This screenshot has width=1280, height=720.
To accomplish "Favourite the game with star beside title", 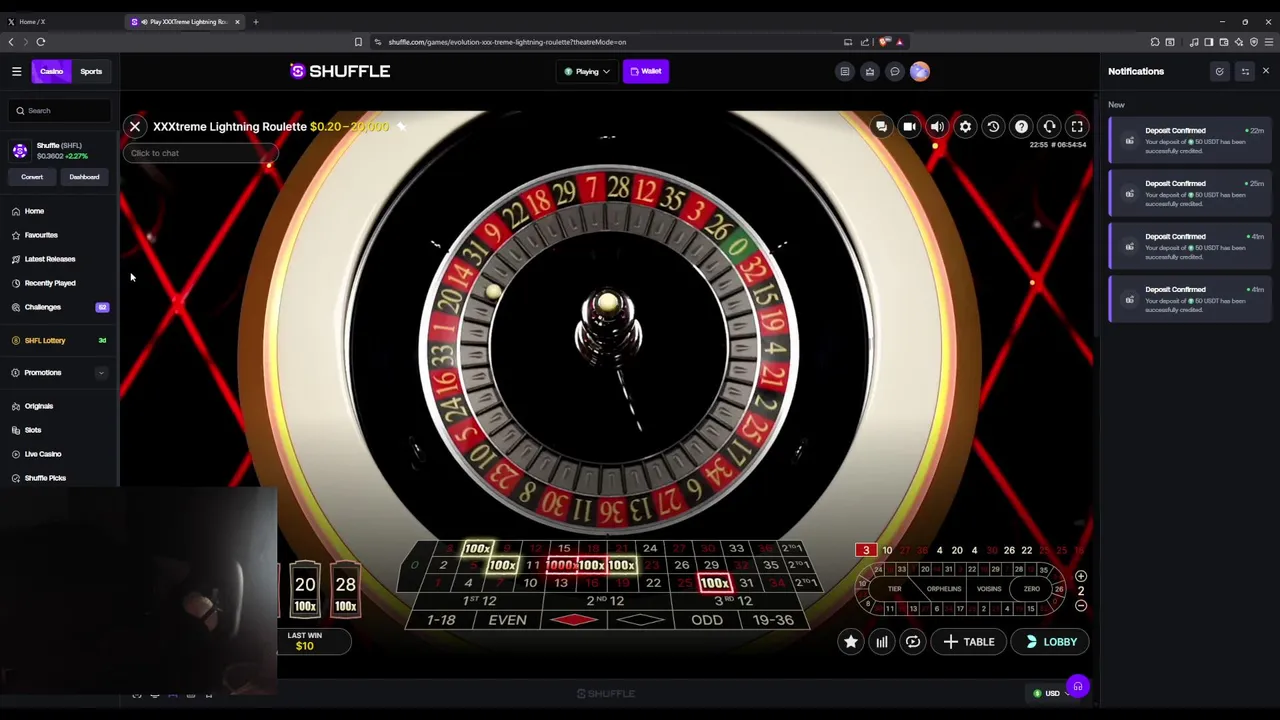I will (401, 127).
